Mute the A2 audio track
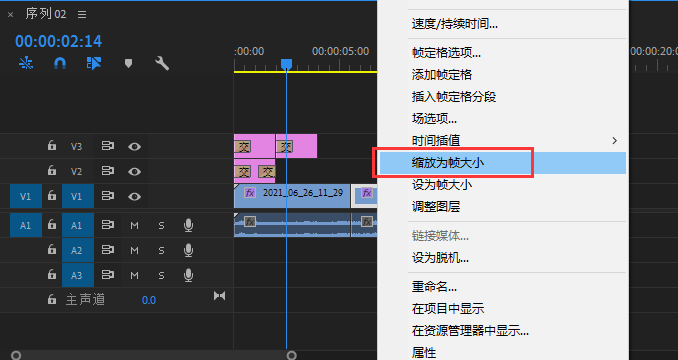Image resolution: width=678 pixels, height=360 pixels. [134, 250]
